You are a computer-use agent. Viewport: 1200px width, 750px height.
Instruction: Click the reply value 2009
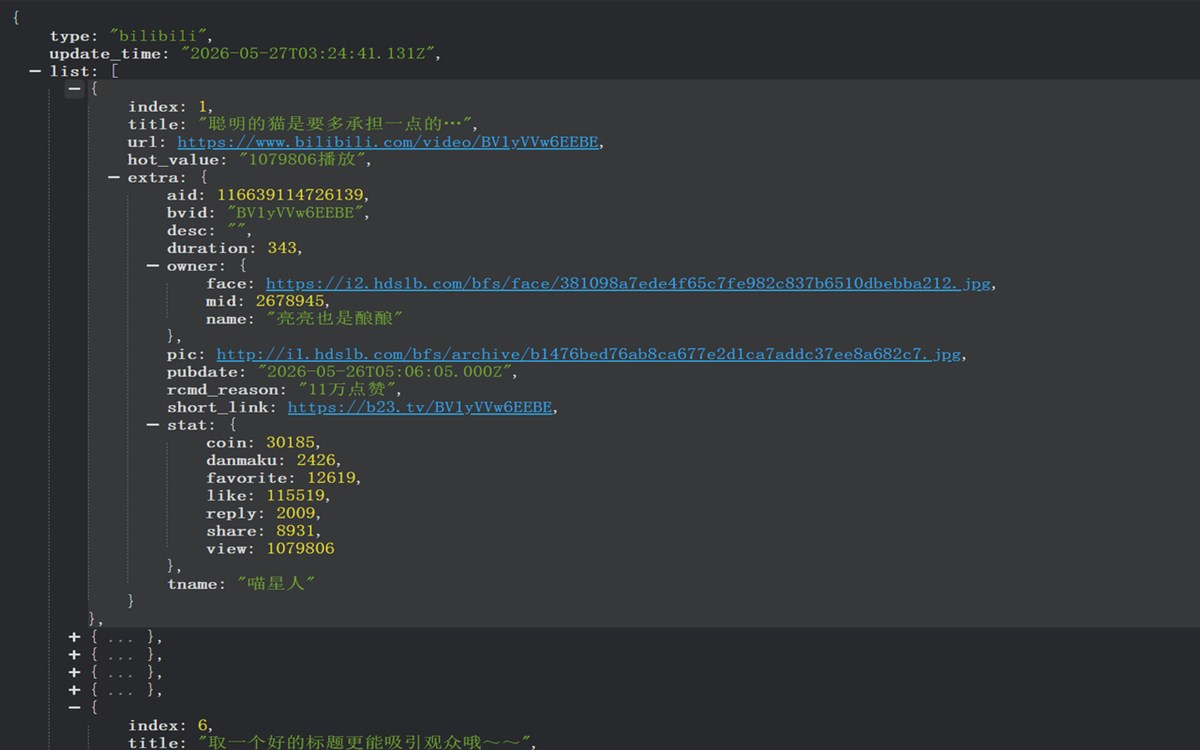tap(296, 513)
